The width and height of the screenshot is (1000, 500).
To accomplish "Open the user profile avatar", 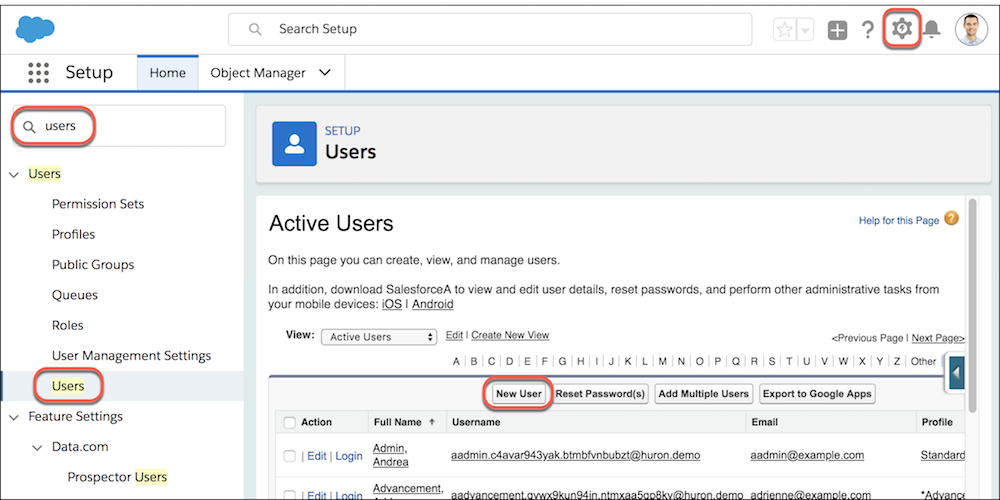I will click(x=970, y=30).
